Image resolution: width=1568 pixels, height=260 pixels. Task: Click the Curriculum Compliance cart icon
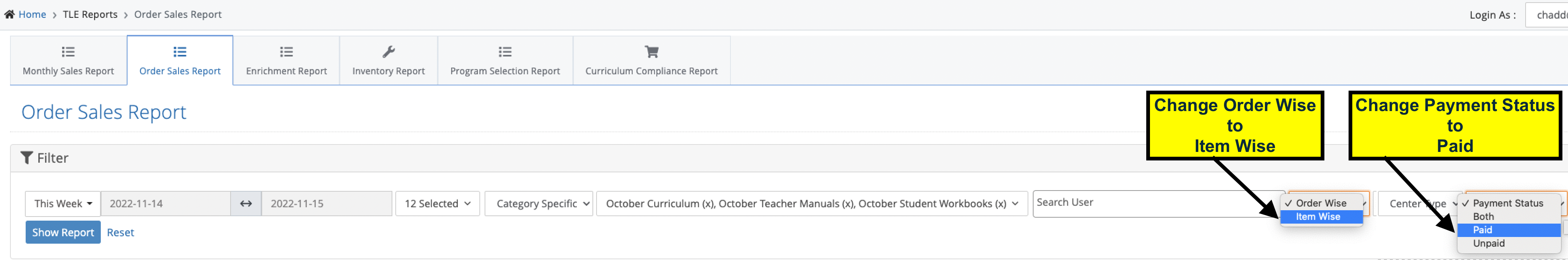(651, 52)
